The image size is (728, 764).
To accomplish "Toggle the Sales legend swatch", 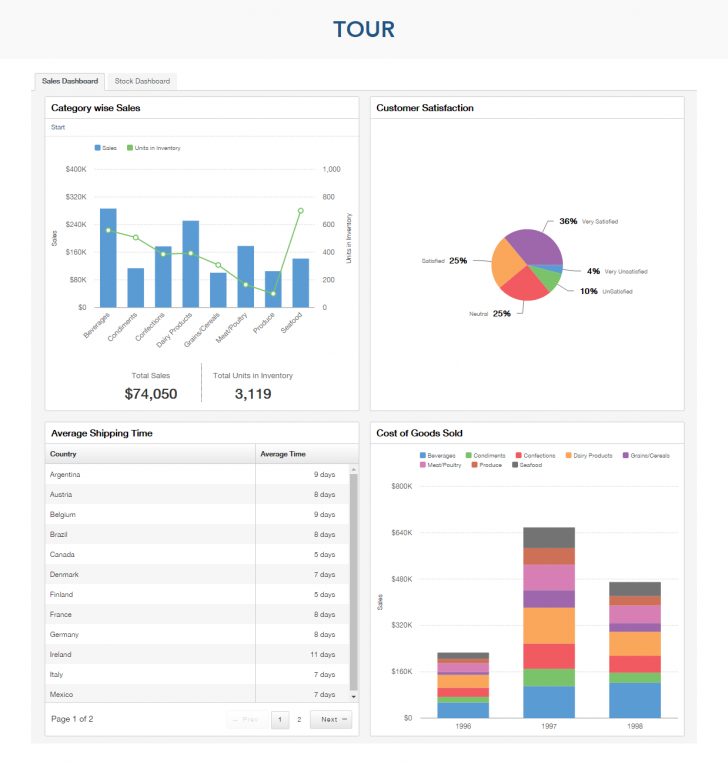I will pyautogui.click(x=97, y=148).
